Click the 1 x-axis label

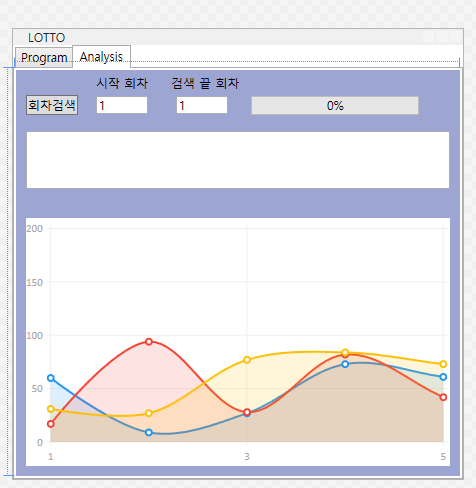51,457
